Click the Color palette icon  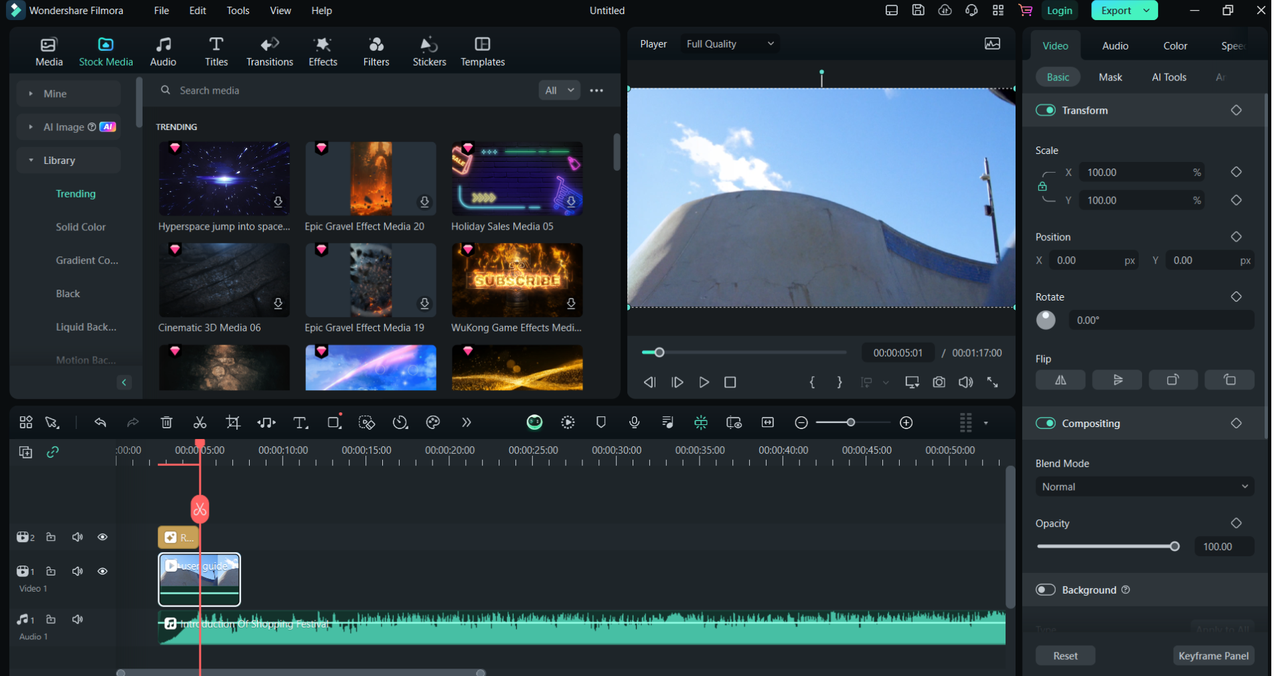[x=433, y=423]
